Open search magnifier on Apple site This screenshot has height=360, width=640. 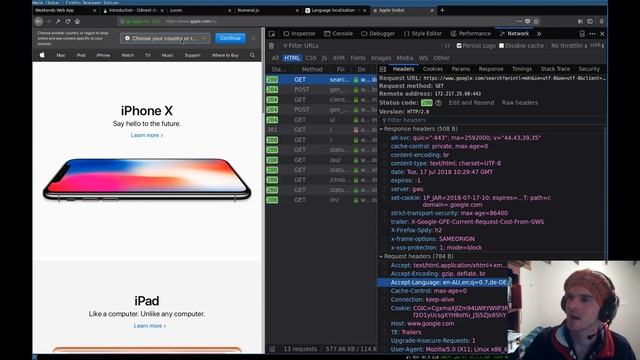click(x=252, y=55)
